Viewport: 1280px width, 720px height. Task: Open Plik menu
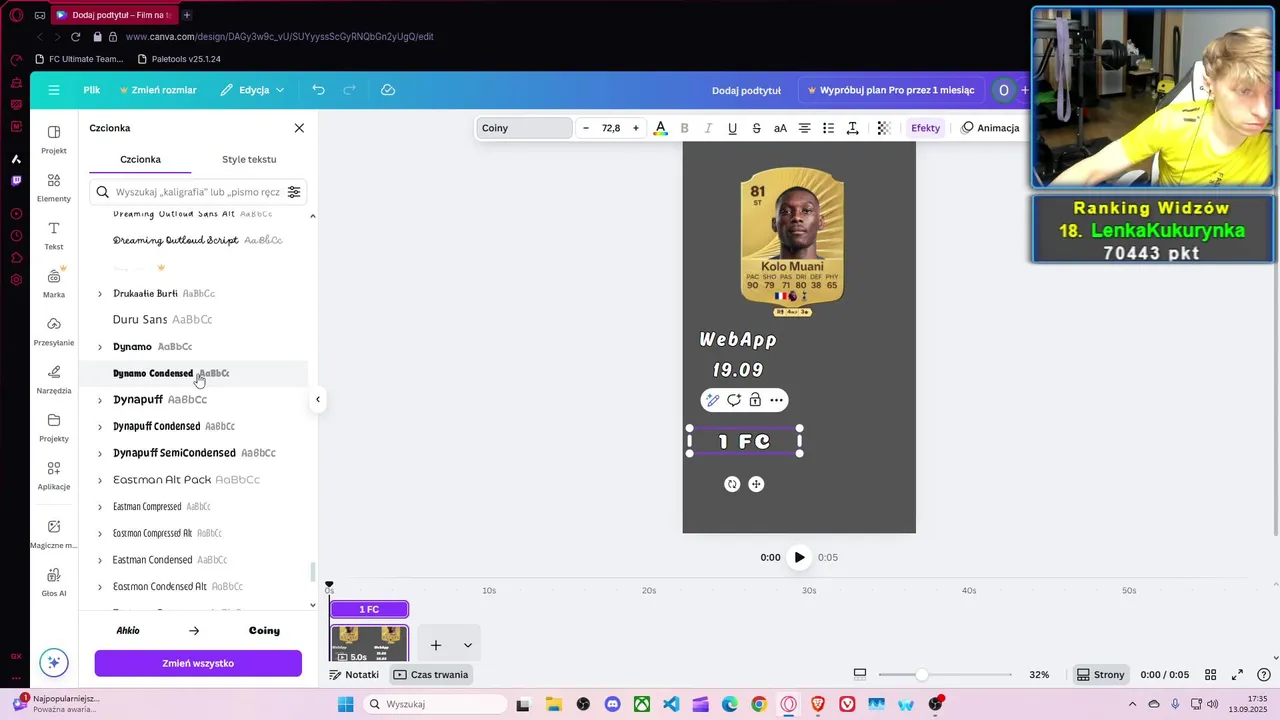click(92, 90)
